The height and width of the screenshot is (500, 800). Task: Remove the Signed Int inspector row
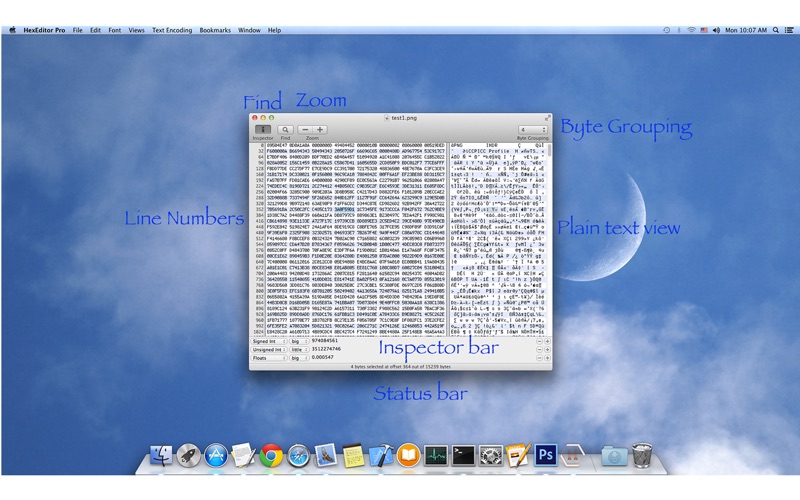[x=539, y=341]
